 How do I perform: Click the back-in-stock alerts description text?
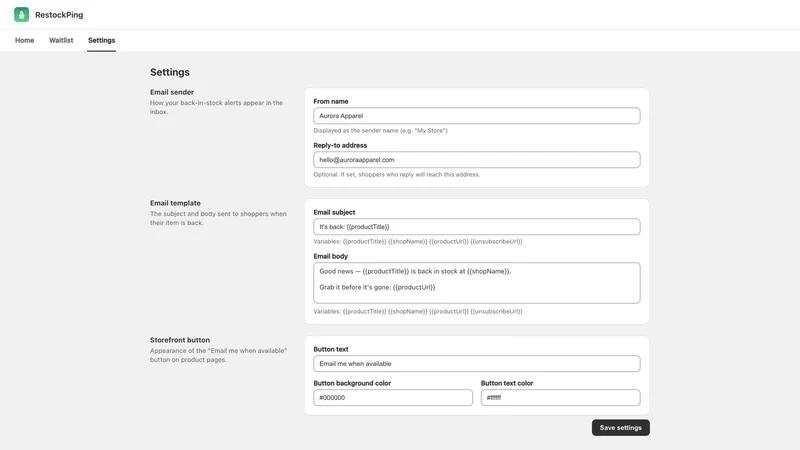(216, 107)
